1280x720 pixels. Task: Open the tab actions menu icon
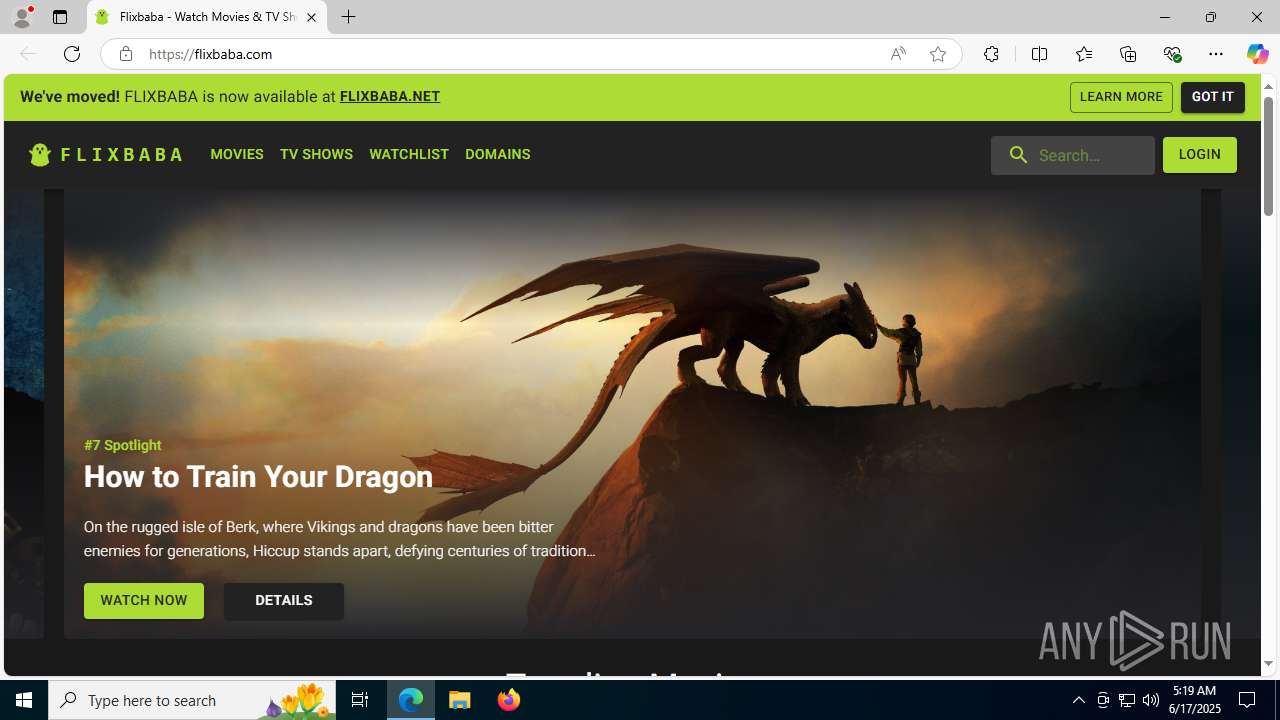(60, 17)
